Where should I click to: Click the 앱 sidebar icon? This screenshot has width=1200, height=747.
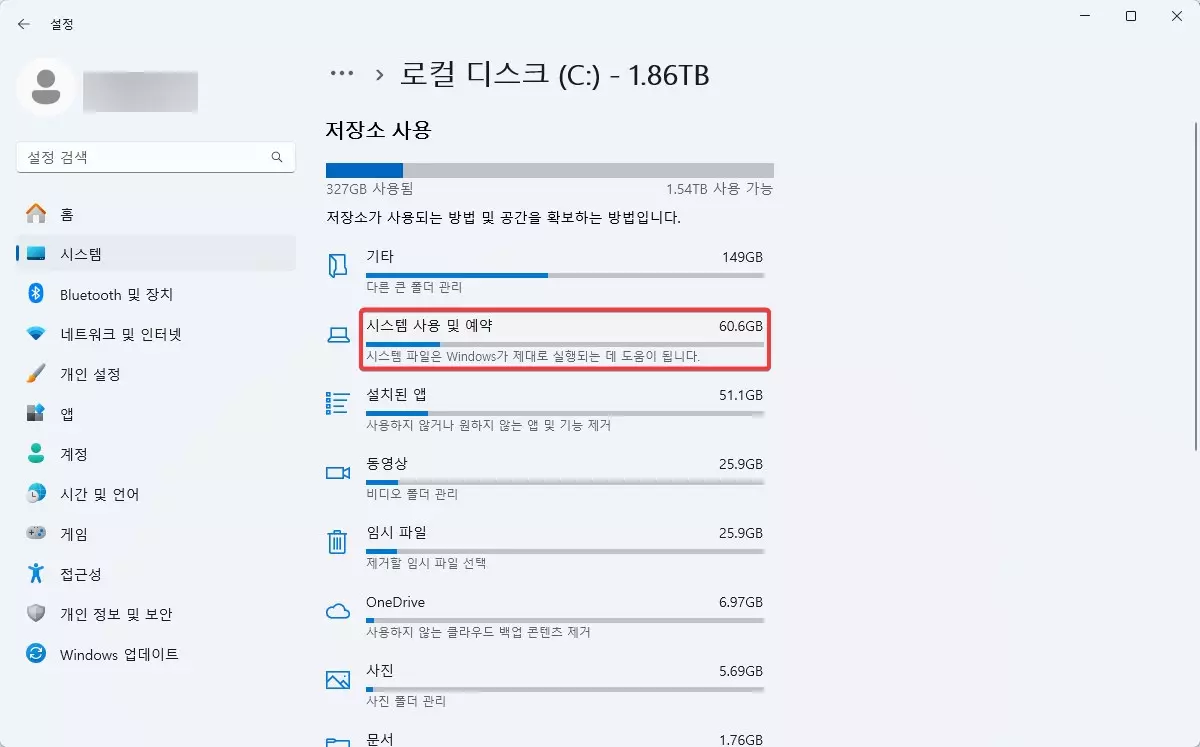click(34, 413)
